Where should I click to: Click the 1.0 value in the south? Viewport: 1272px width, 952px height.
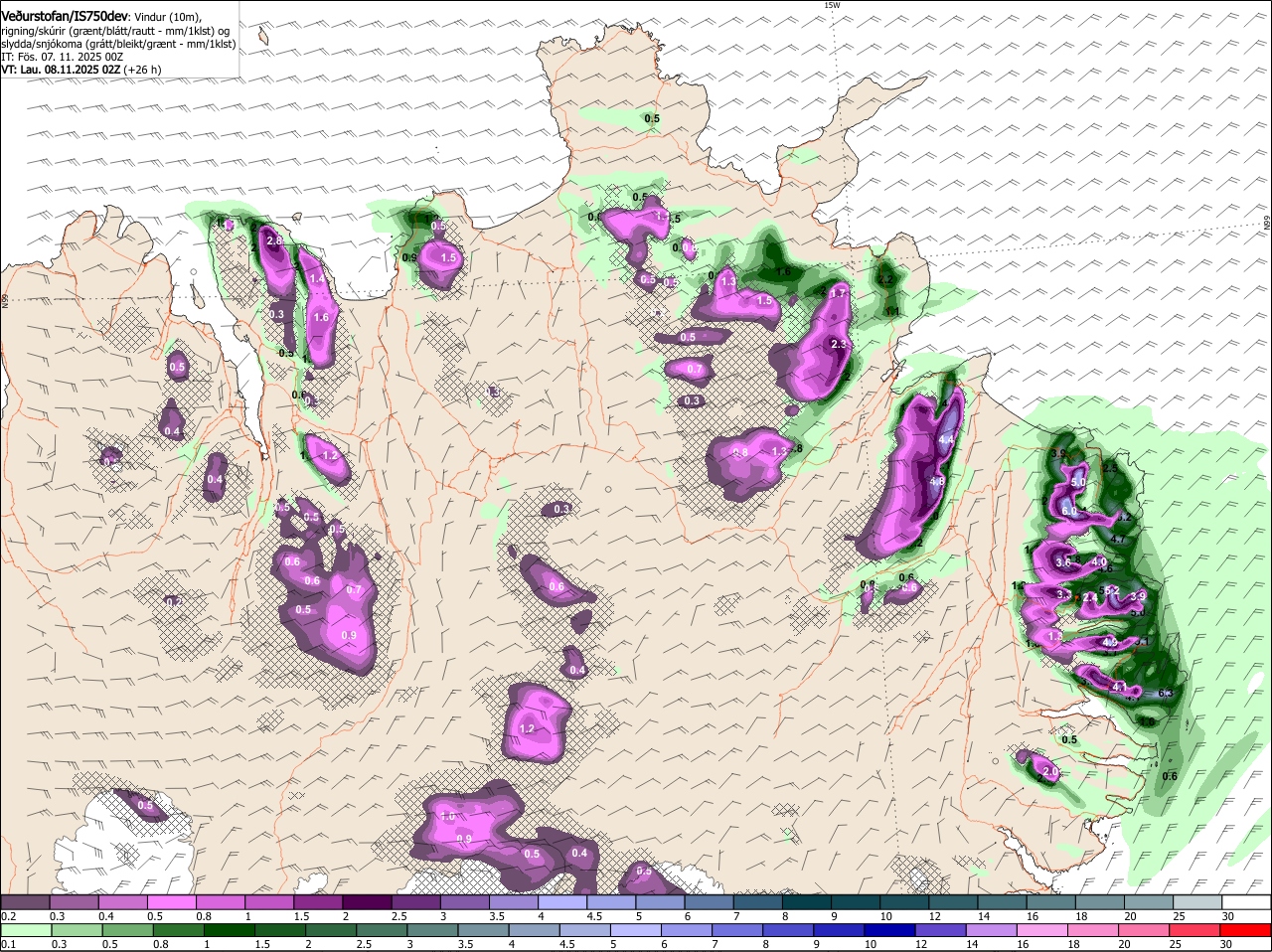[x=448, y=816]
